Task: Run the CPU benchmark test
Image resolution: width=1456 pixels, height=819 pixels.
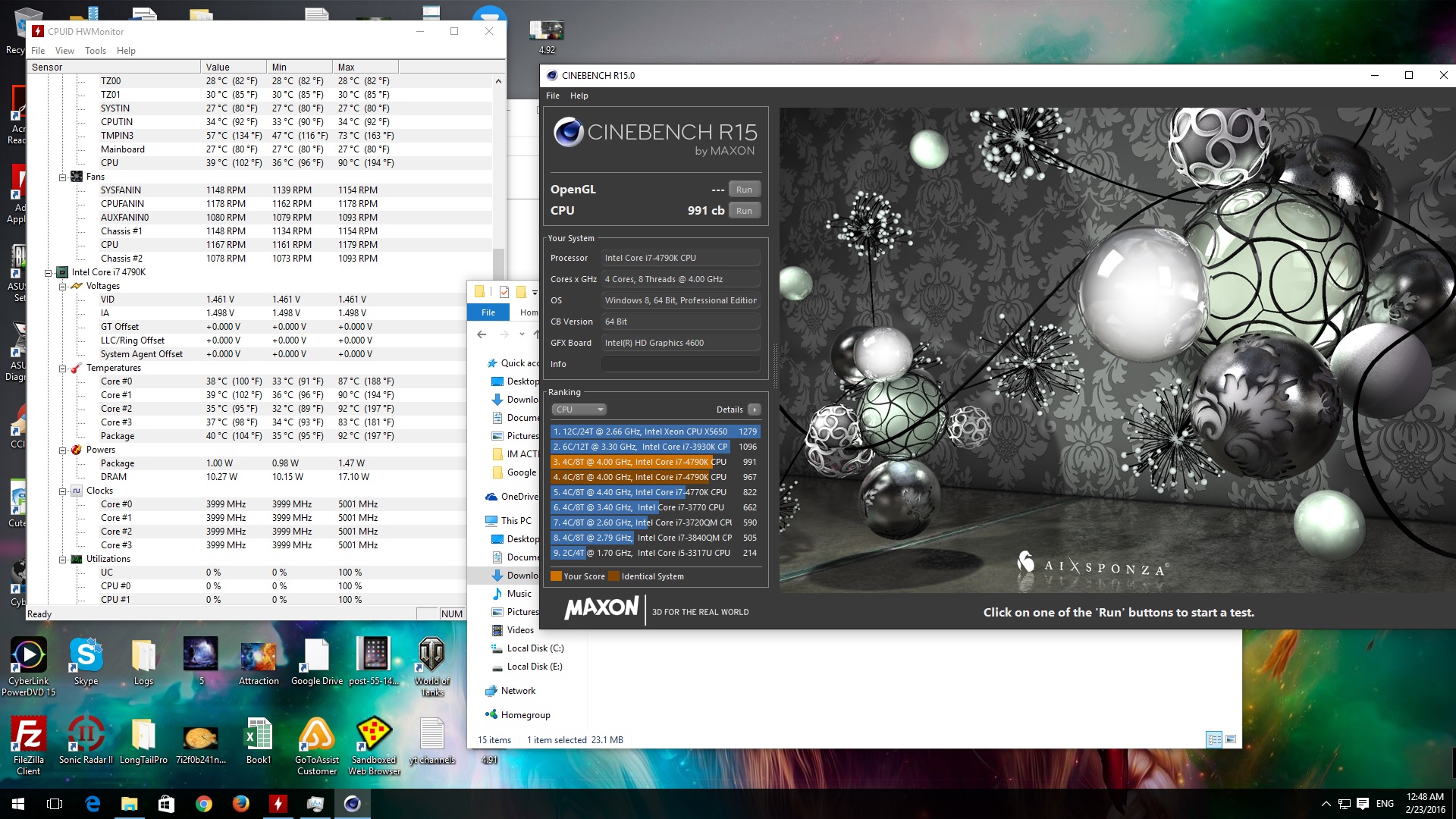Action: click(x=743, y=211)
